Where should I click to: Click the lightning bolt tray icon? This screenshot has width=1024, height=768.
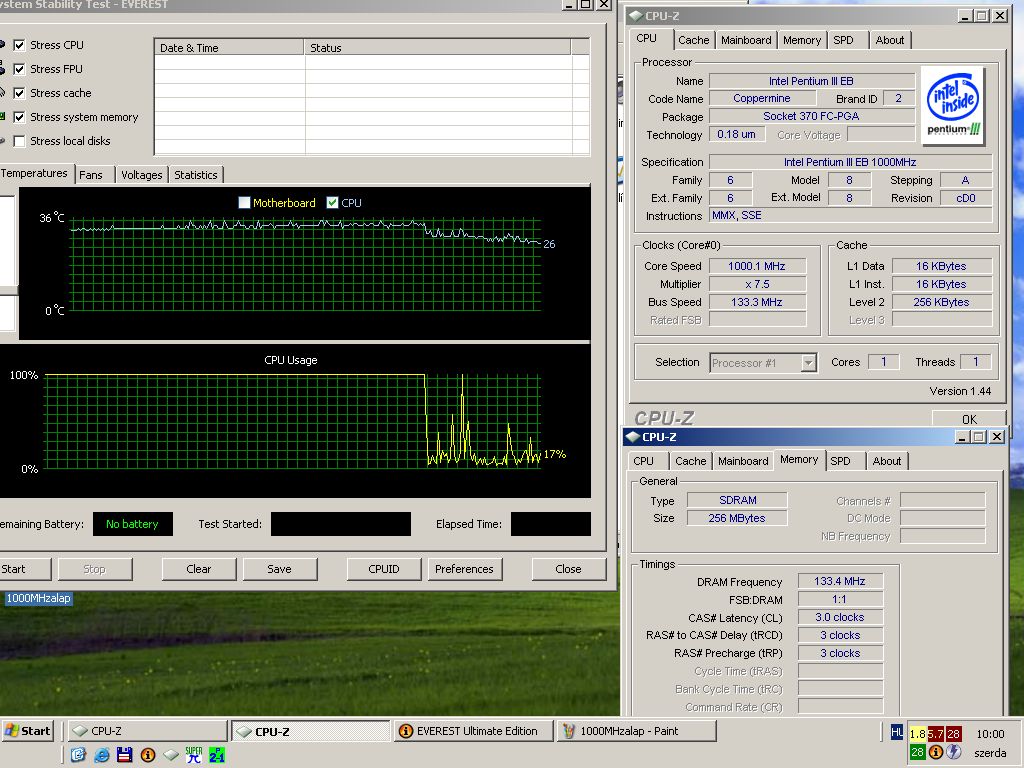(x=953, y=752)
